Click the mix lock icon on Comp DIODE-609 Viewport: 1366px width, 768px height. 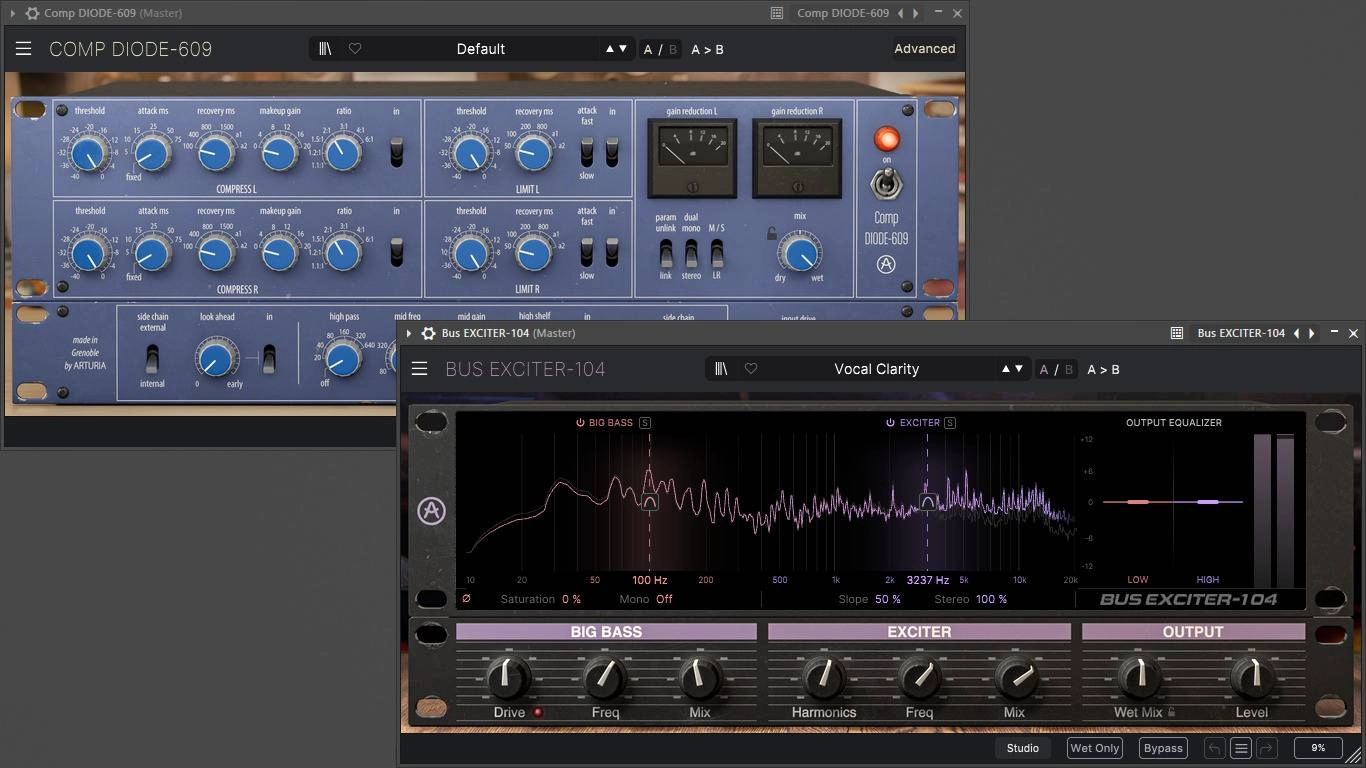click(x=772, y=234)
